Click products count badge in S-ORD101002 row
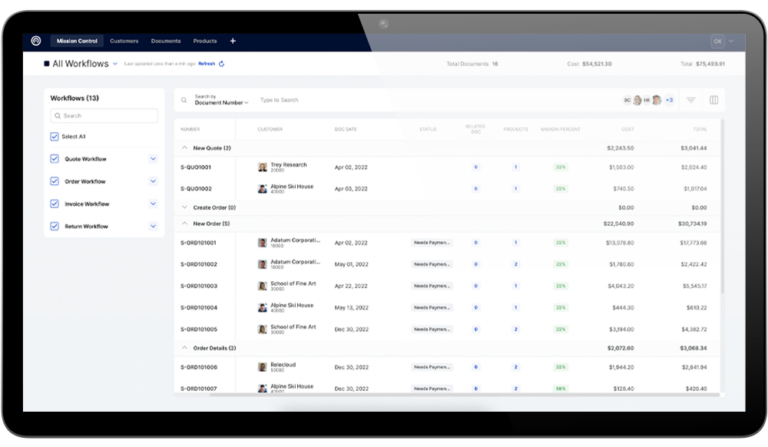This screenshot has width=768, height=447. [516, 264]
